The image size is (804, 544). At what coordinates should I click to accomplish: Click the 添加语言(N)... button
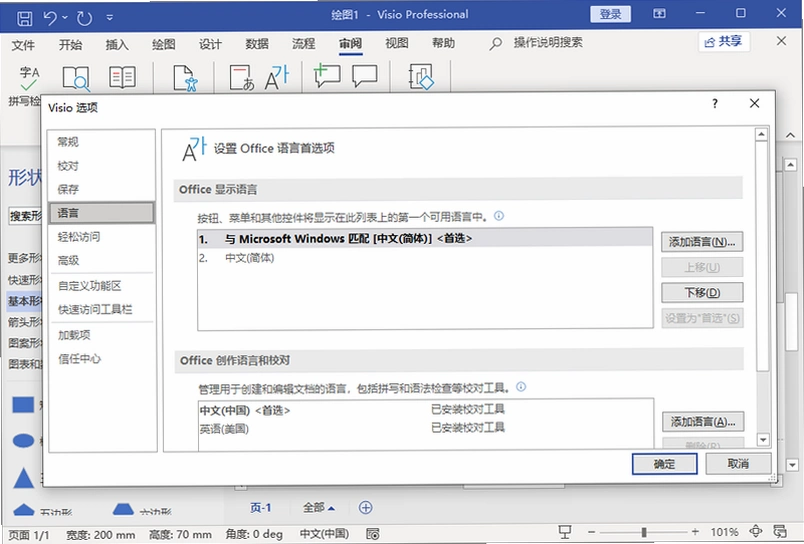coord(702,242)
